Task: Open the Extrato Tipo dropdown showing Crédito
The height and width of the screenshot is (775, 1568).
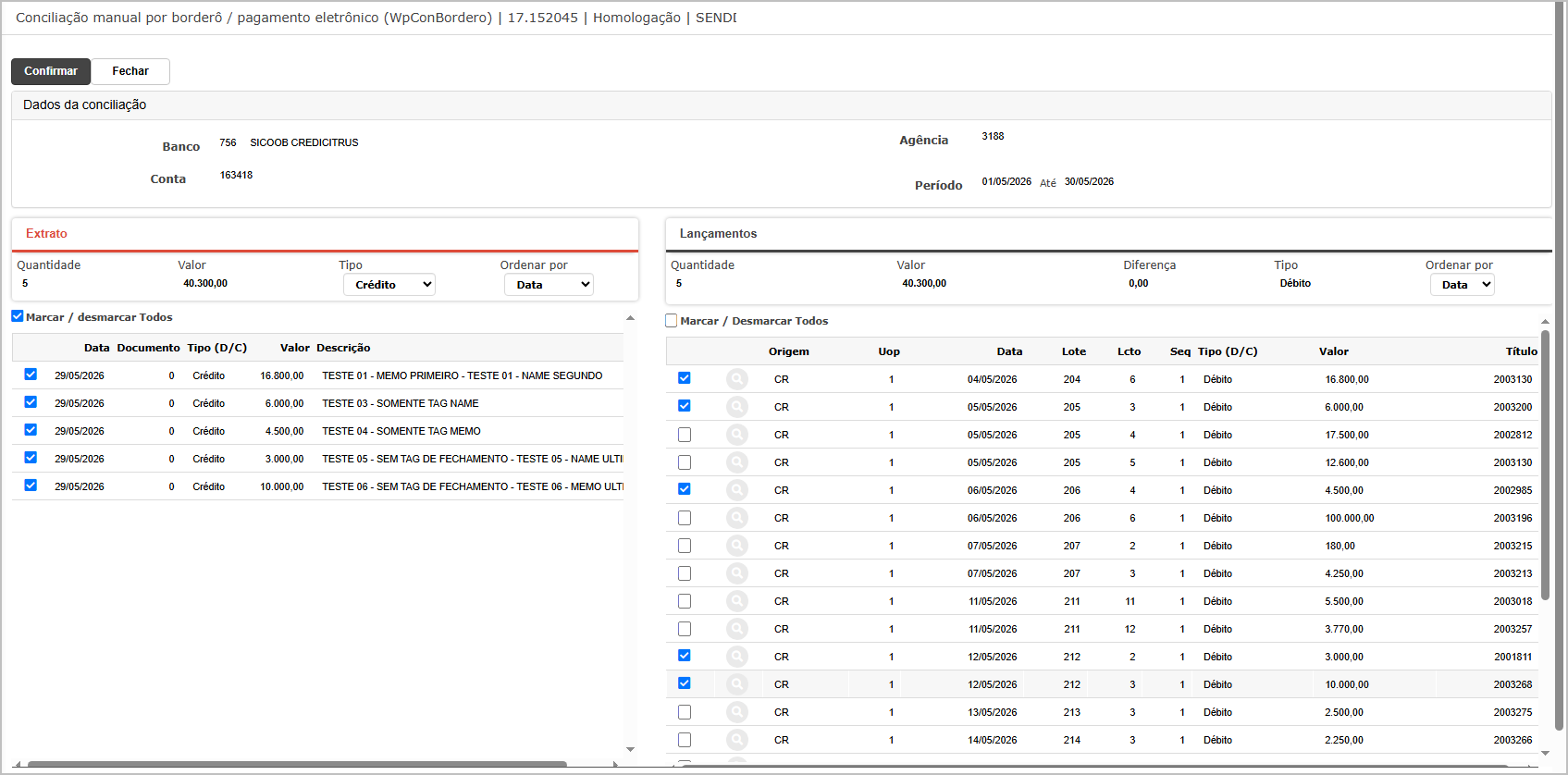Action: [389, 285]
